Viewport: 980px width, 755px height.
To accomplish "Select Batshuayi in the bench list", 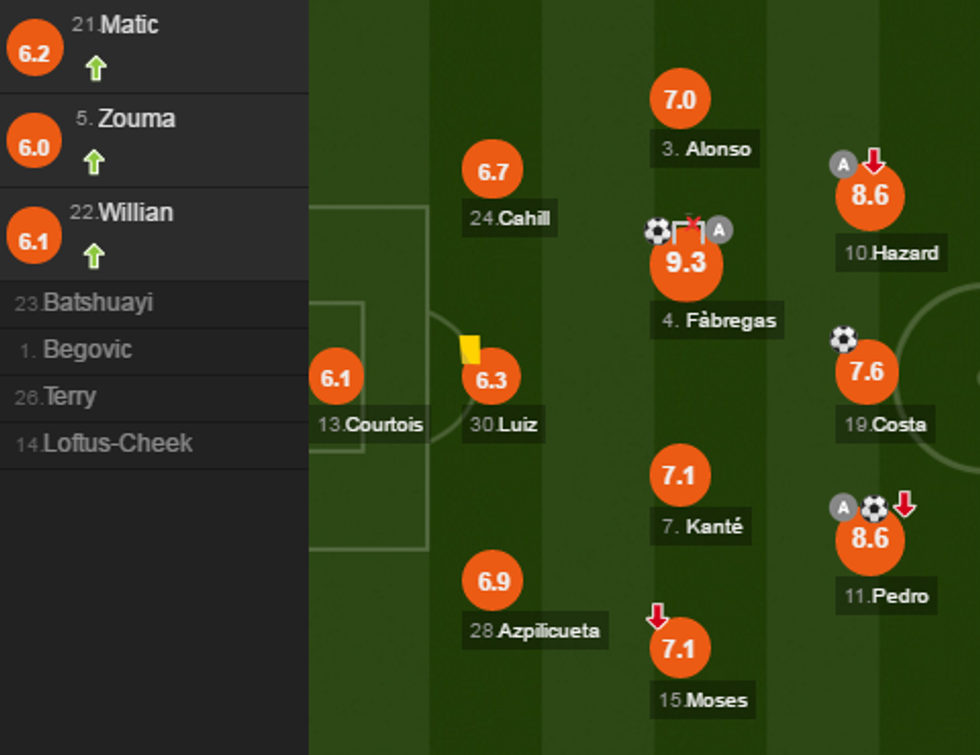I will [x=97, y=303].
